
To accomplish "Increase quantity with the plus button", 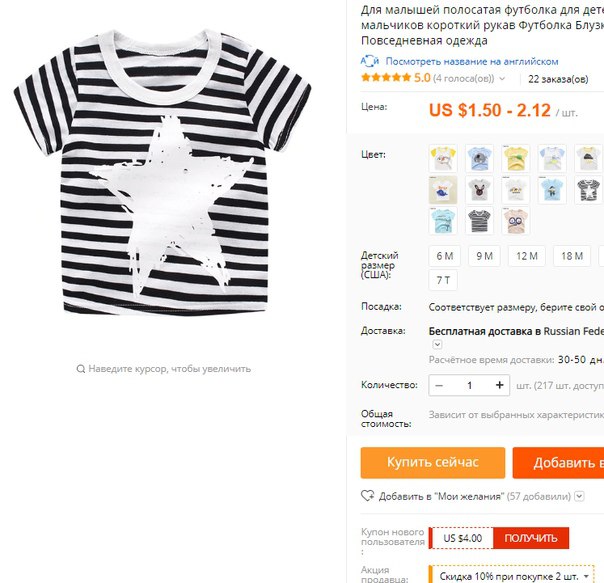I will tap(499, 385).
